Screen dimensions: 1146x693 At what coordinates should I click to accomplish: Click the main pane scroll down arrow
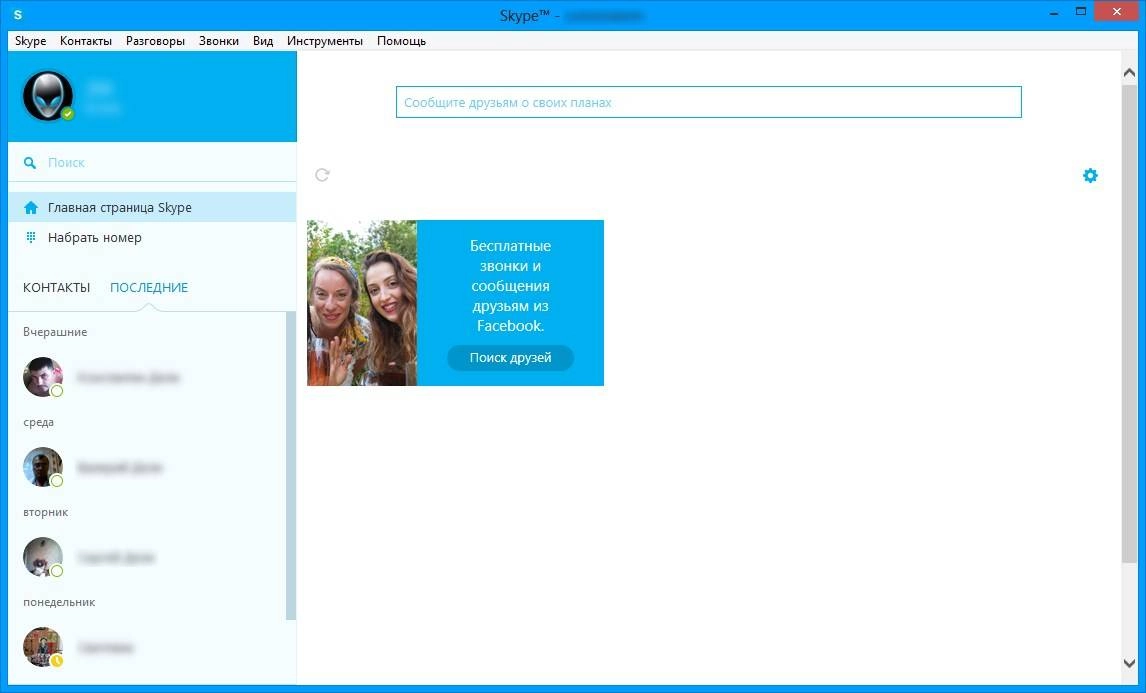1128,663
